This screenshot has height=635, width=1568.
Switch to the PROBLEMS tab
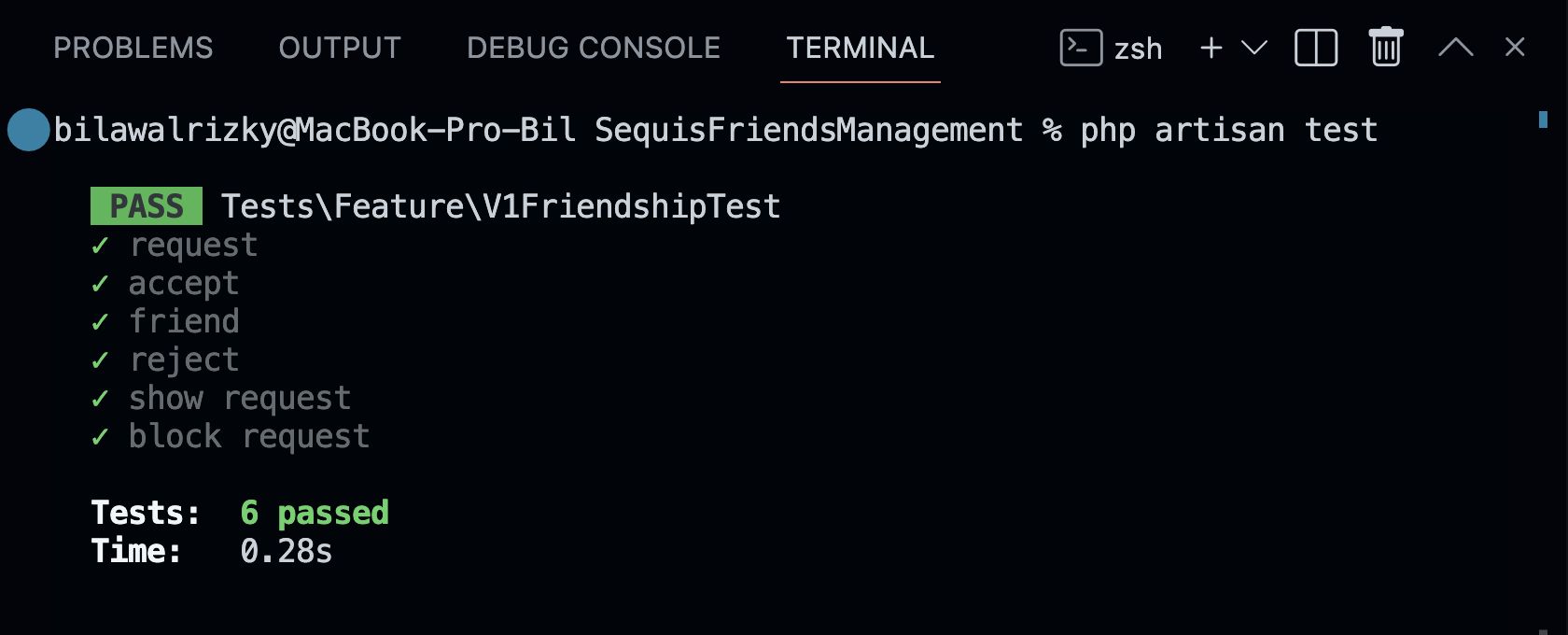click(133, 48)
